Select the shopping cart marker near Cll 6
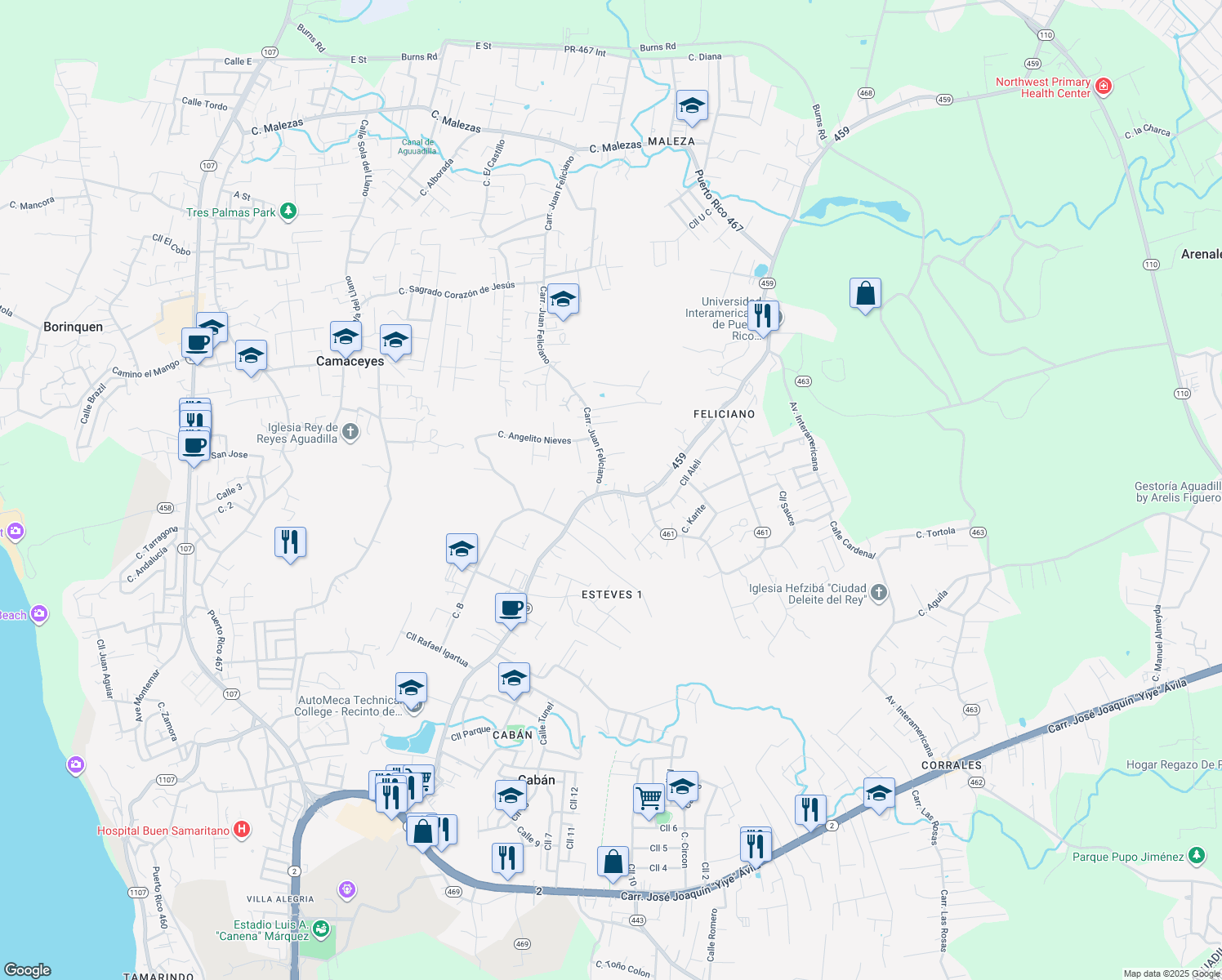The image size is (1222, 980). pyautogui.click(x=648, y=798)
